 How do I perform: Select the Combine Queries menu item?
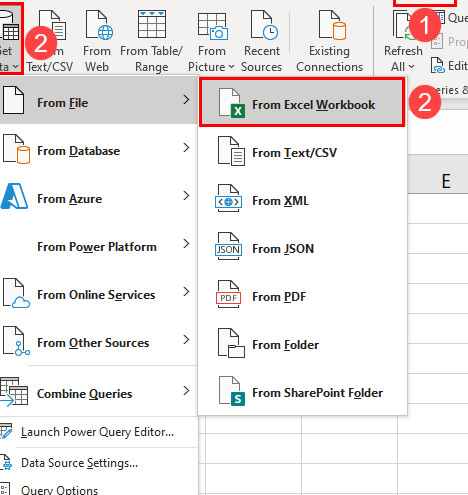(99, 392)
